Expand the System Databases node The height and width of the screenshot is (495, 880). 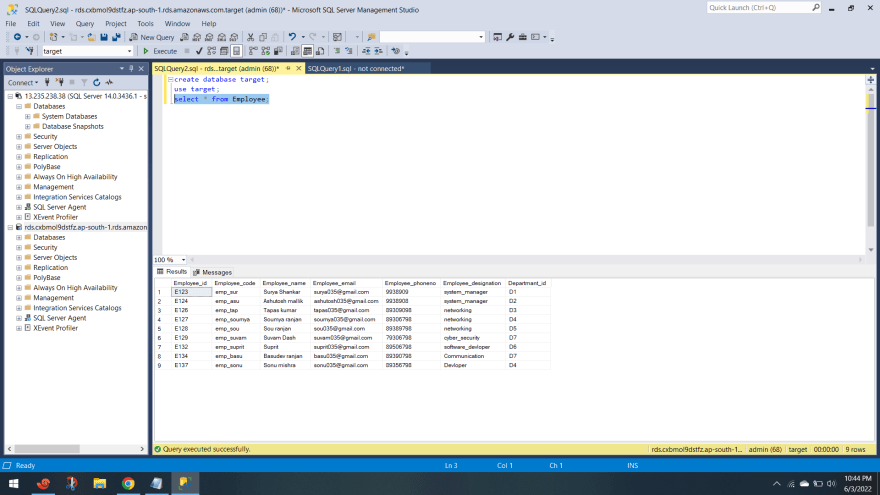28,116
